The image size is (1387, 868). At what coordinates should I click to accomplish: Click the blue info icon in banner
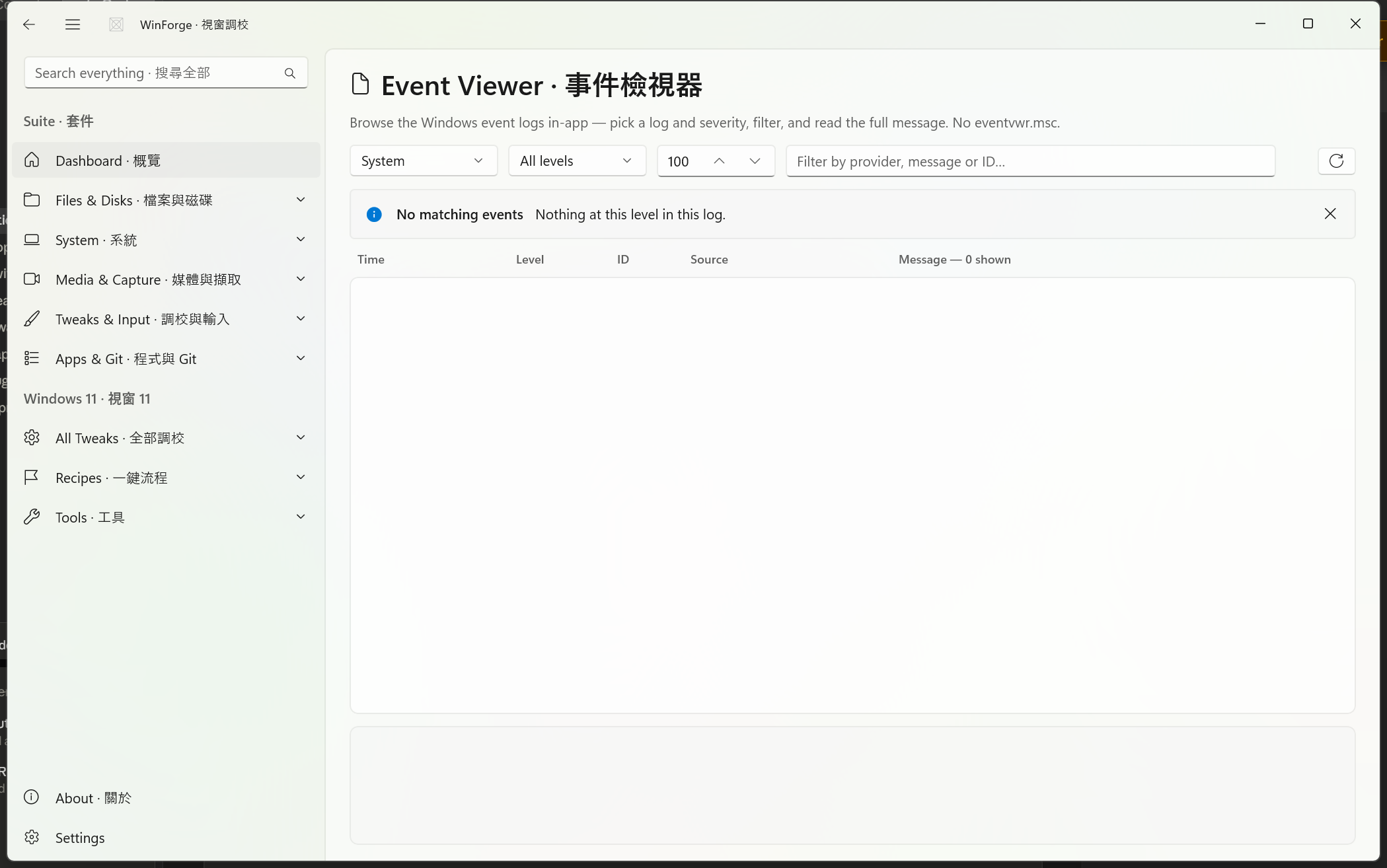(374, 214)
